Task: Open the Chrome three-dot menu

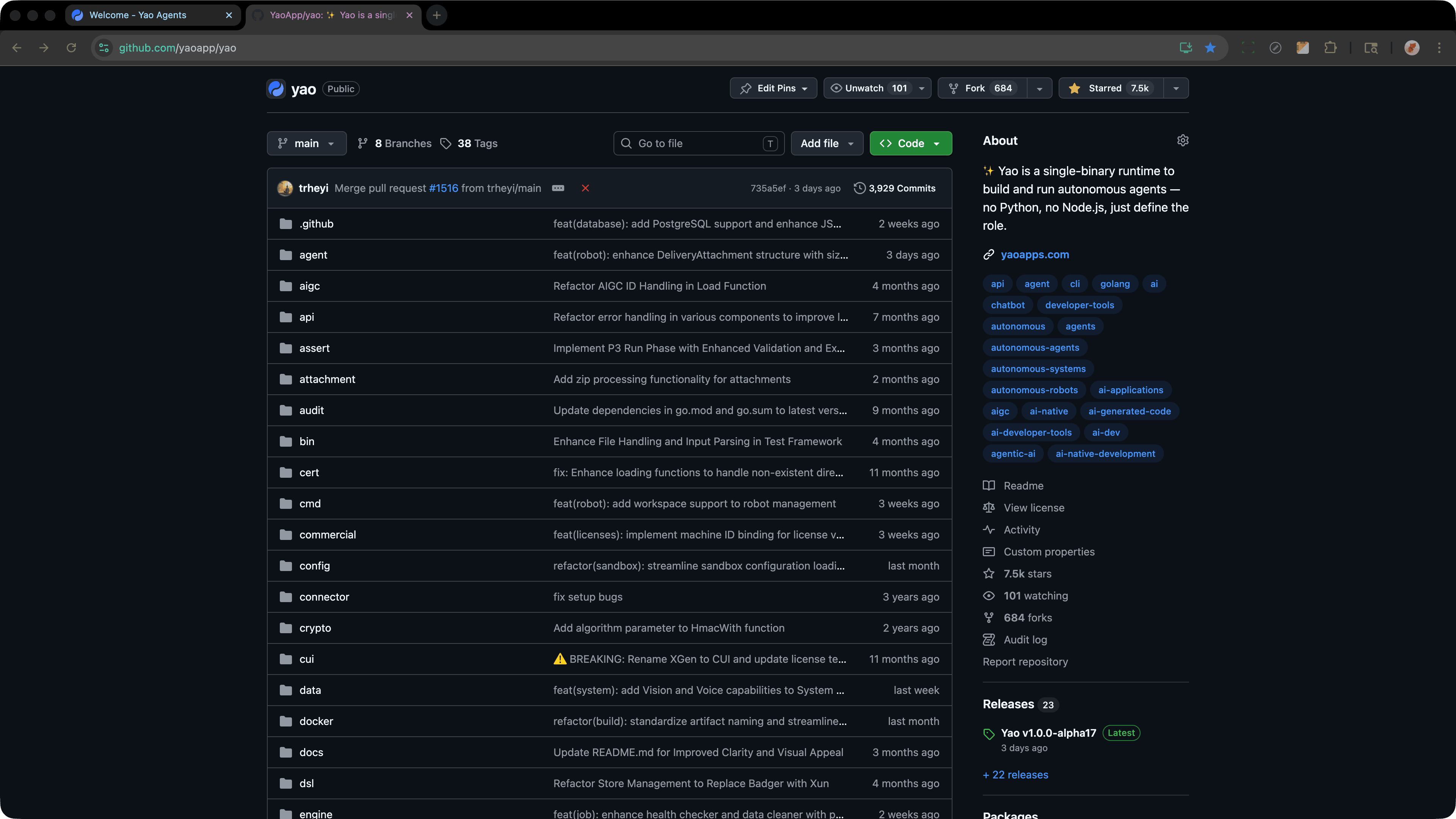Action: (1439, 48)
